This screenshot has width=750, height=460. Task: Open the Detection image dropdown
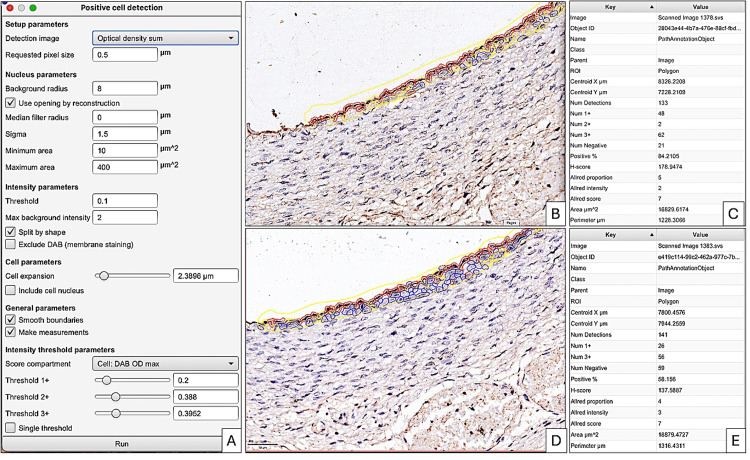click(165, 38)
